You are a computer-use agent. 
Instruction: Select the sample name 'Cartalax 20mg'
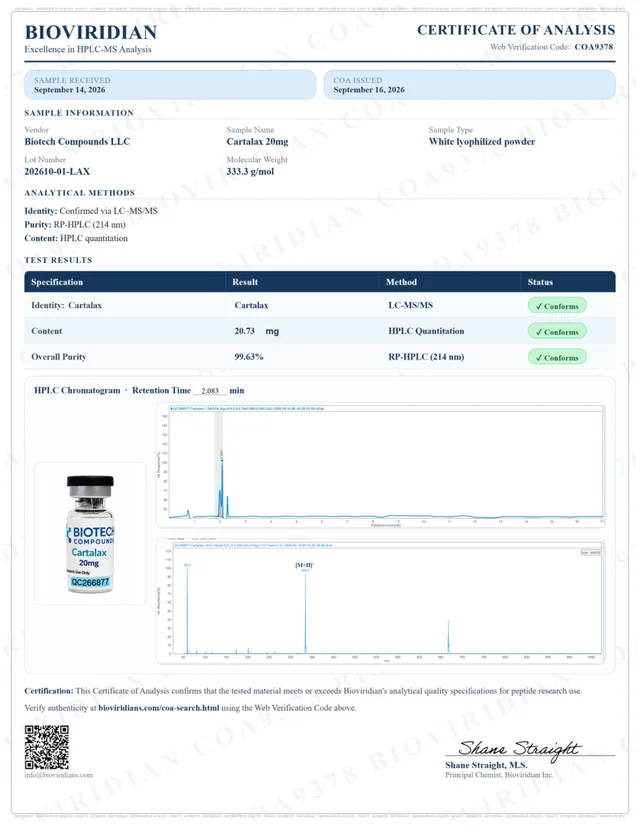pos(257,142)
